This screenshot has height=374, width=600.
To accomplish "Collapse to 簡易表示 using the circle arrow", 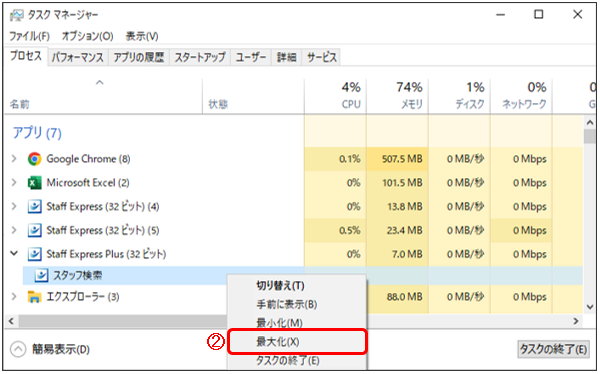I will pyautogui.click(x=18, y=349).
